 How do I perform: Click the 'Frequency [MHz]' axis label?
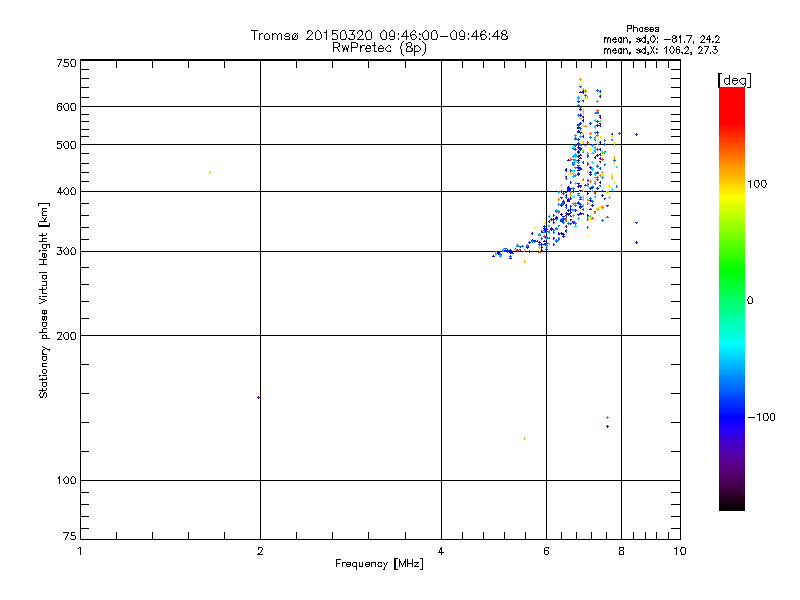coord(379,564)
